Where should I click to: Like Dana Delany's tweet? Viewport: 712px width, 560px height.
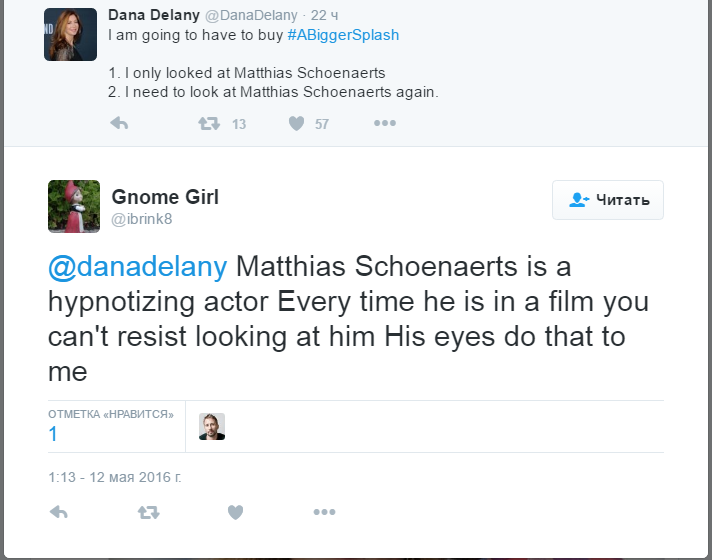click(296, 124)
